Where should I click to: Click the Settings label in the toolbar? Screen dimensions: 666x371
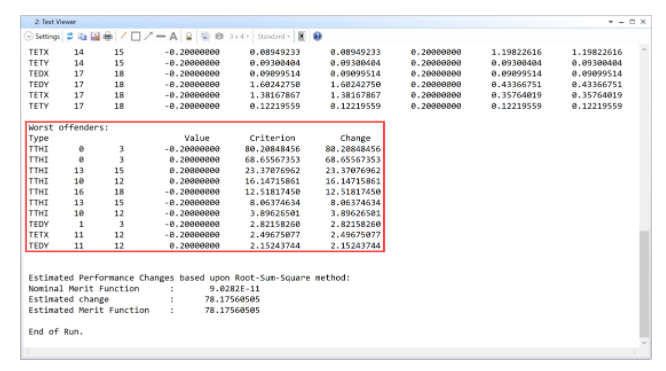click(x=47, y=37)
